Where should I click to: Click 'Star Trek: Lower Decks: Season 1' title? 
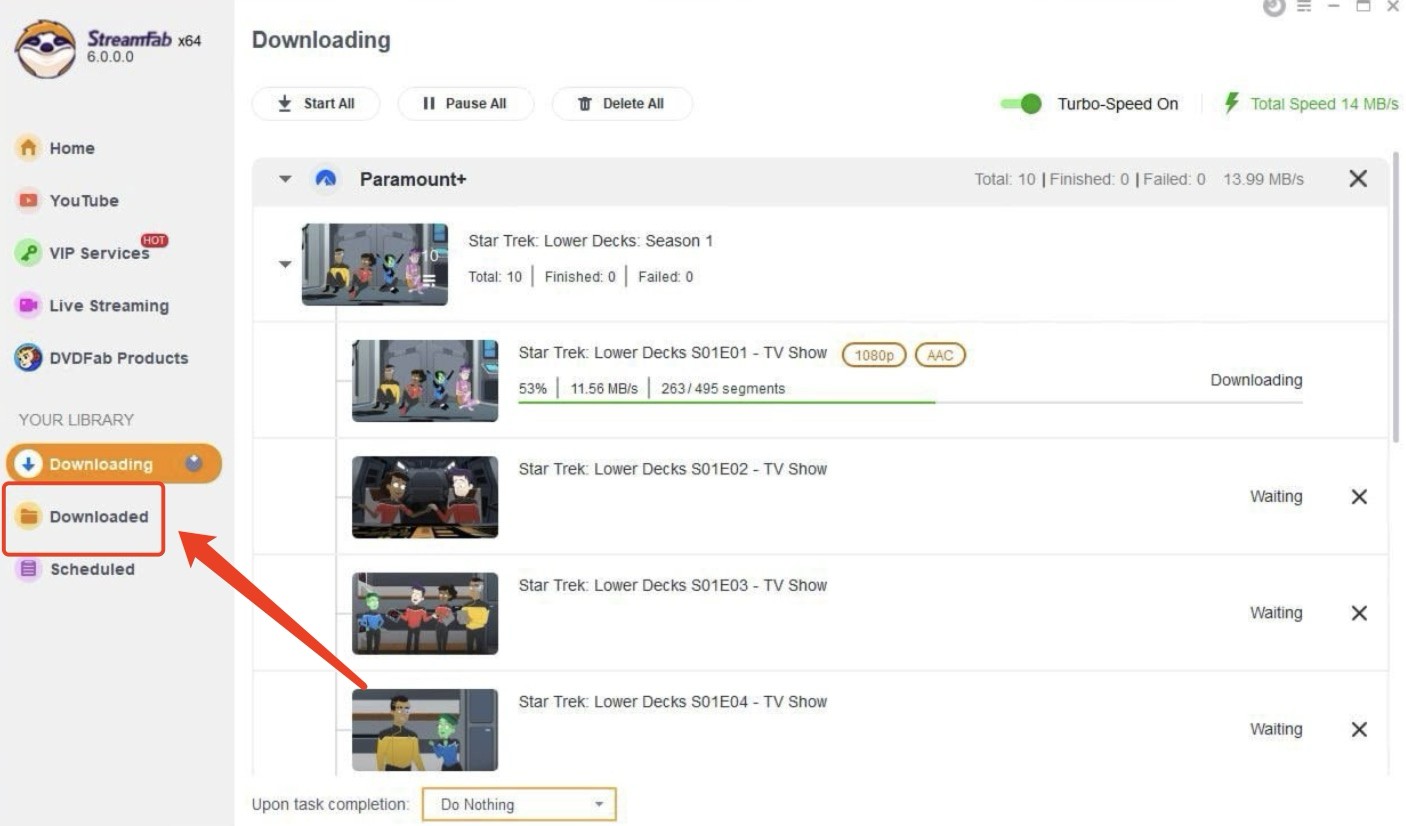[x=591, y=241]
